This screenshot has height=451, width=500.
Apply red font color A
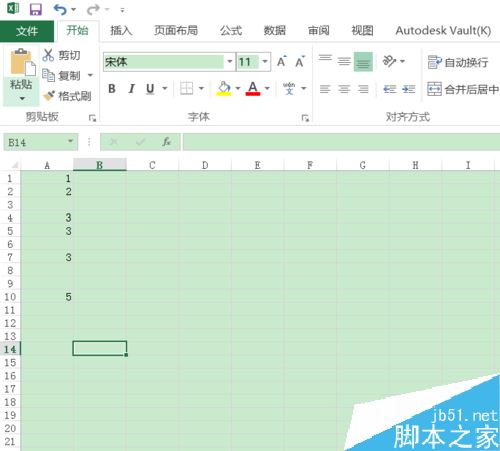(x=253, y=89)
